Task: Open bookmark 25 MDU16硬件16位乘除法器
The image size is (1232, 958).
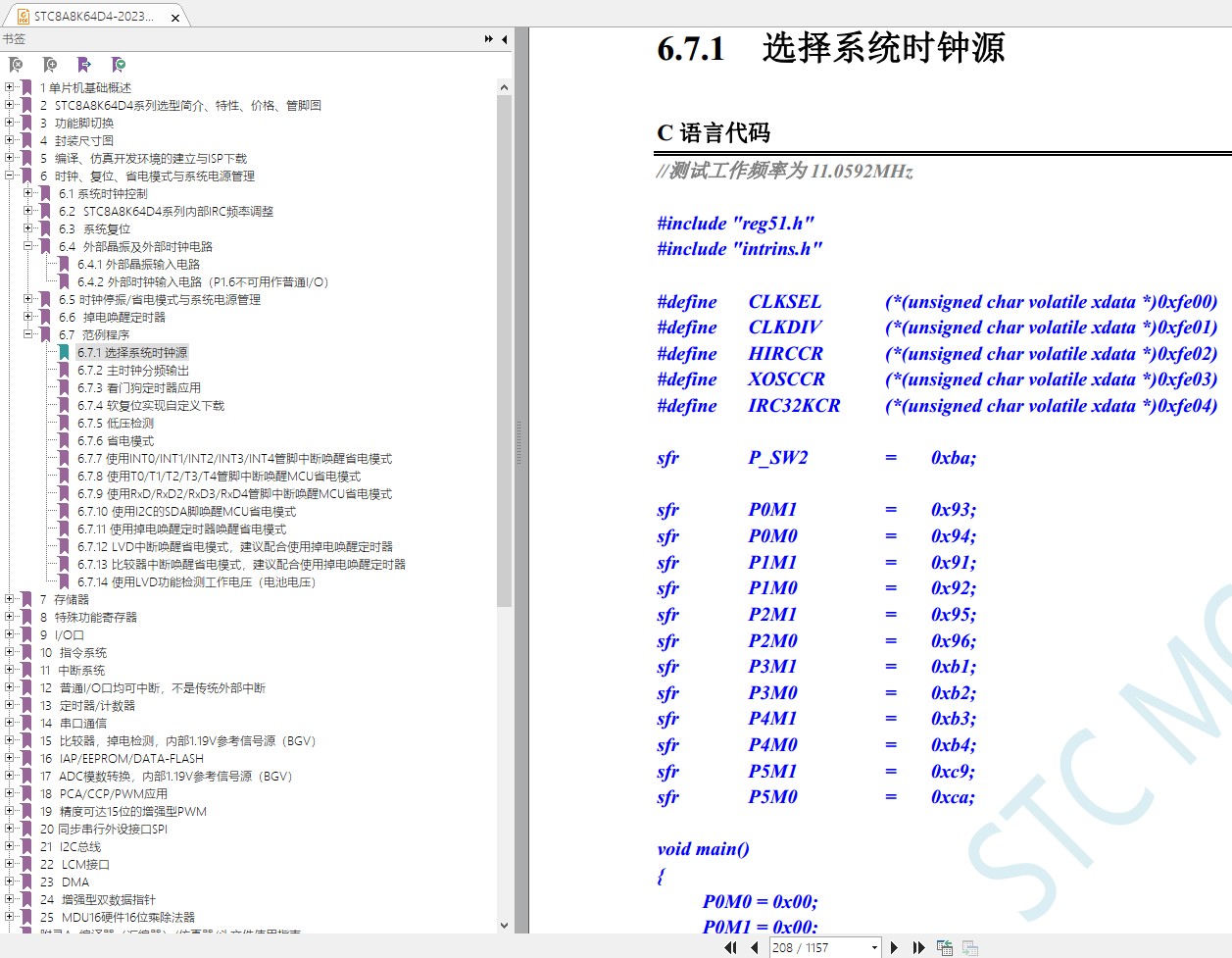Action: pos(117,918)
